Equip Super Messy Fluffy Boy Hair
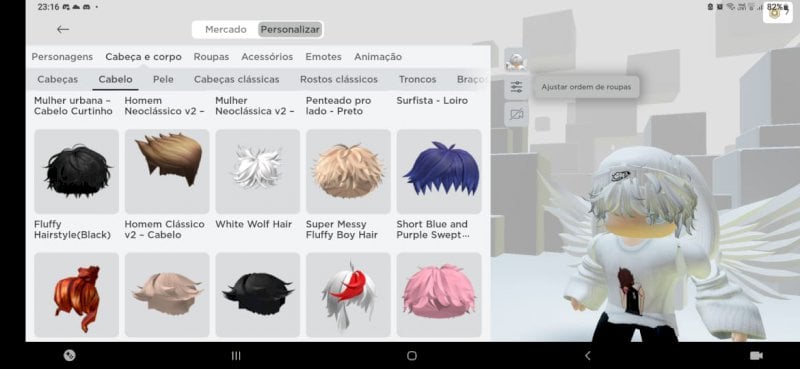800x369 pixels. pyautogui.click(x=348, y=171)
